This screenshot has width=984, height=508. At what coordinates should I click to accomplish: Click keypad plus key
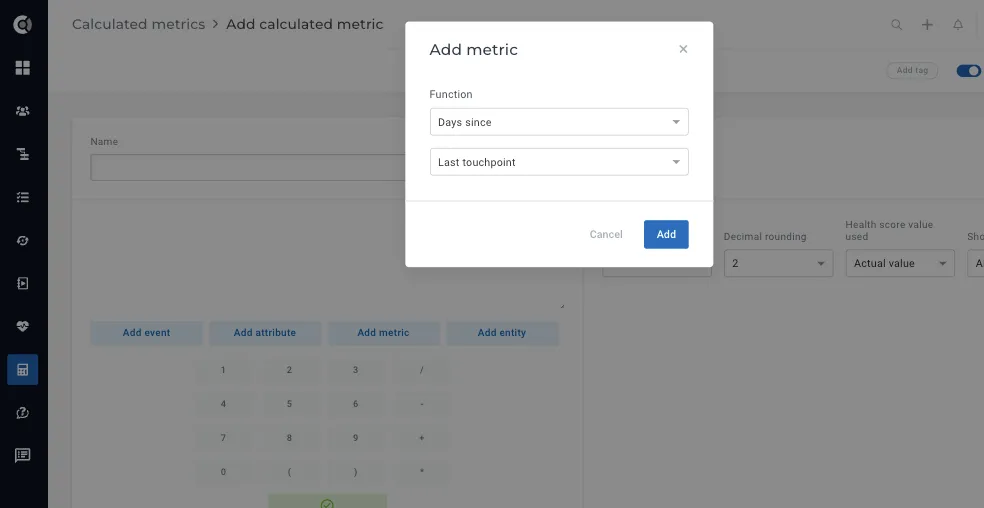(422, 438)
